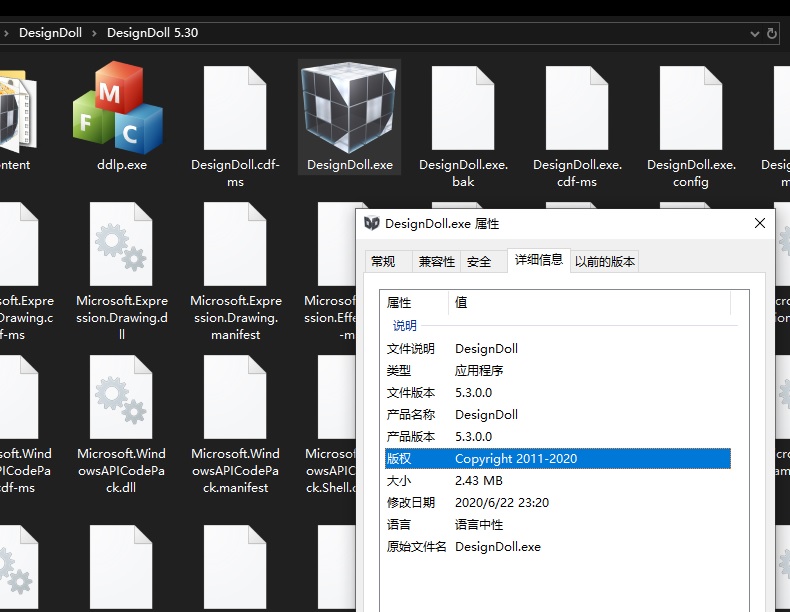
Task: Expand chevron before DesignDoll breadcrumb
Action: [x=7, y=33]
